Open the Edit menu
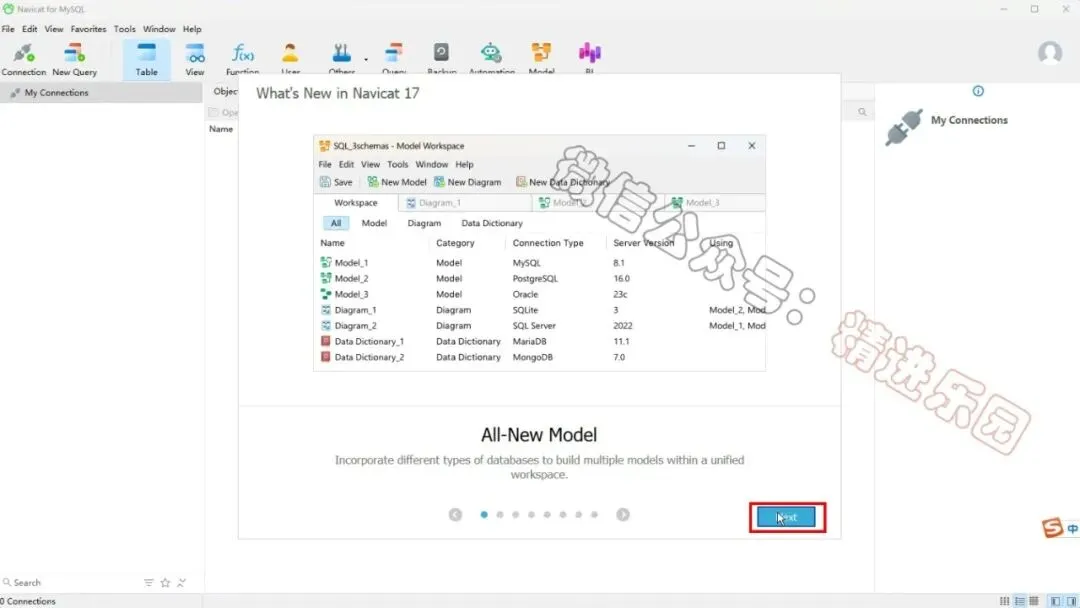Image resolution: width=1080 pixels, height=608 pixels. click(x=30, y=29)
